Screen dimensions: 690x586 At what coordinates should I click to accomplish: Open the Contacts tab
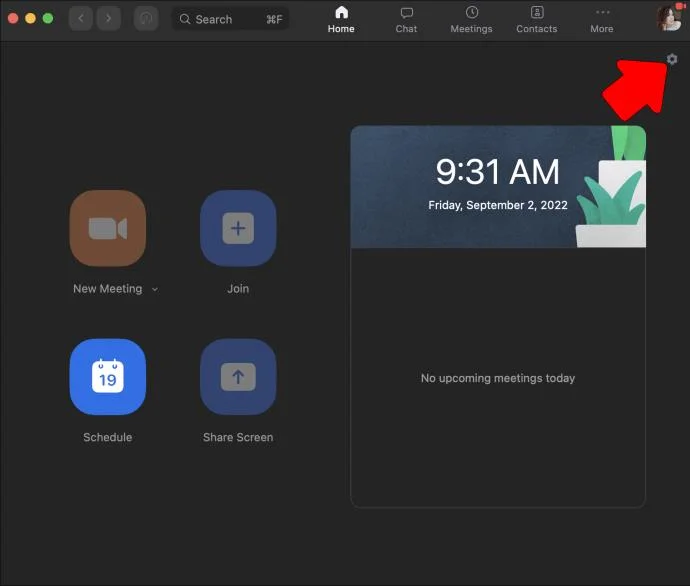[x=536, y=20]
